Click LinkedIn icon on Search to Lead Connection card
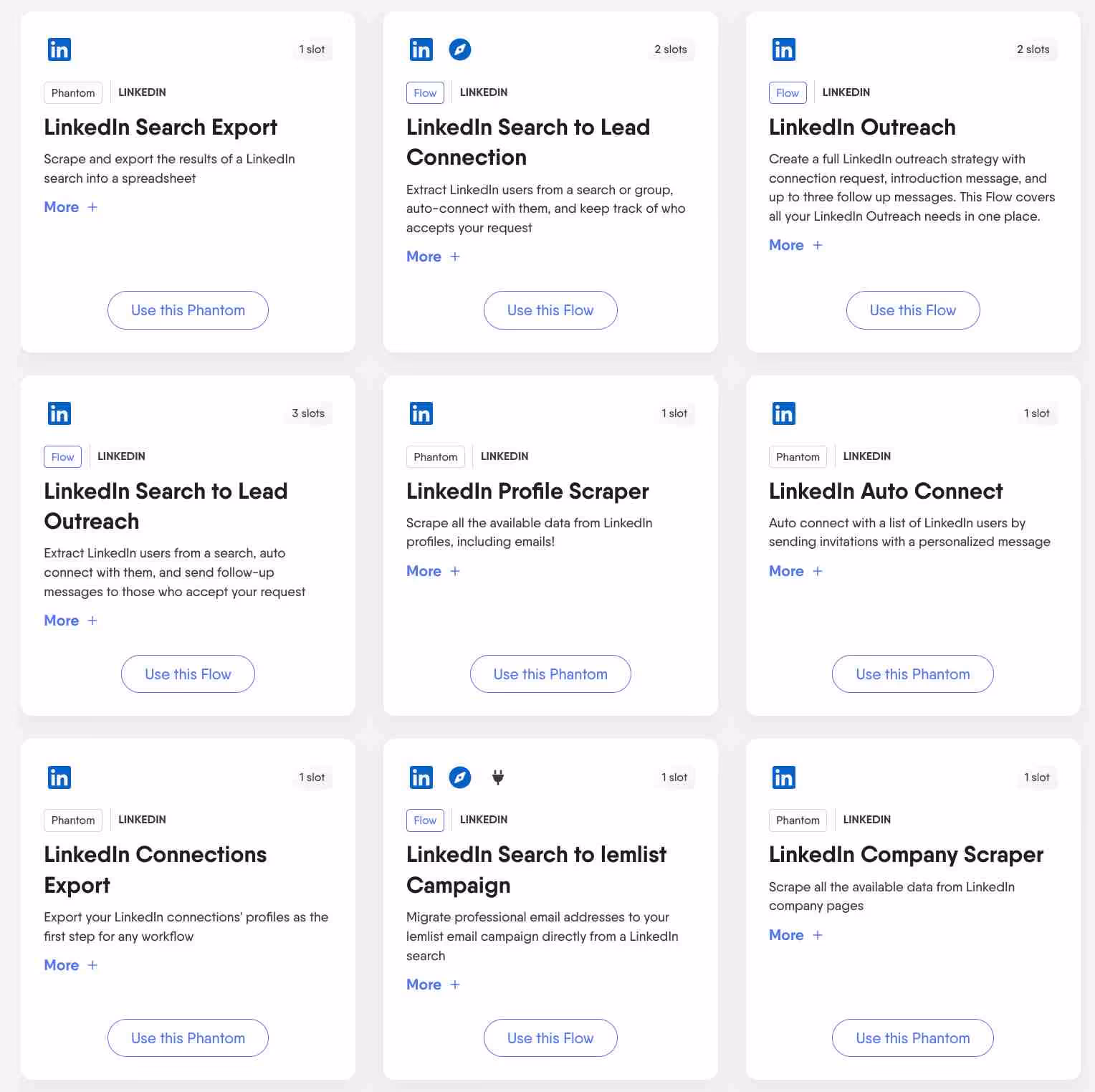This screenshot has width=1095, height=1092. coord(421,49)
